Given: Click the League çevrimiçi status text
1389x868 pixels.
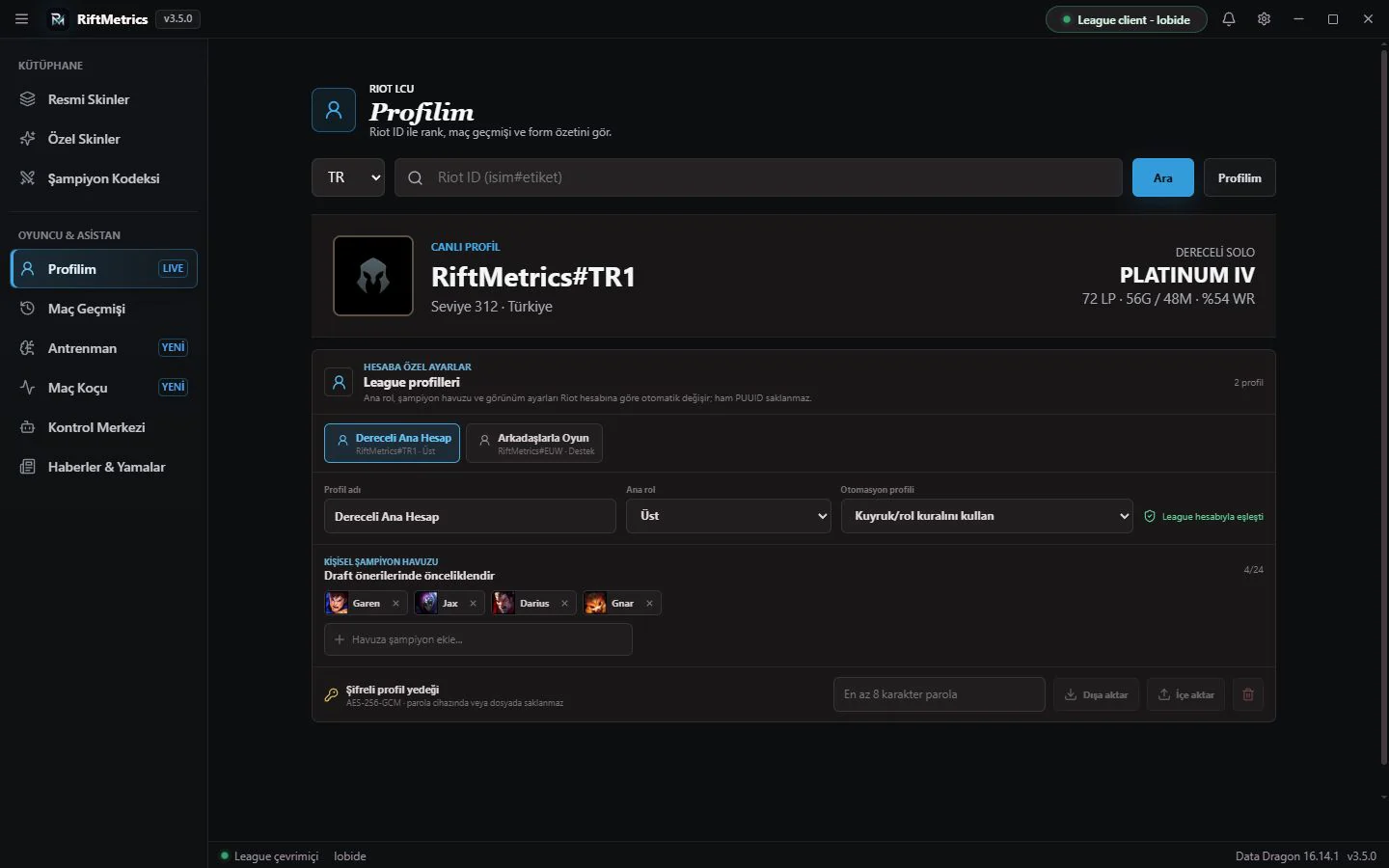Looking at the screenshot, I should [276, 856].
